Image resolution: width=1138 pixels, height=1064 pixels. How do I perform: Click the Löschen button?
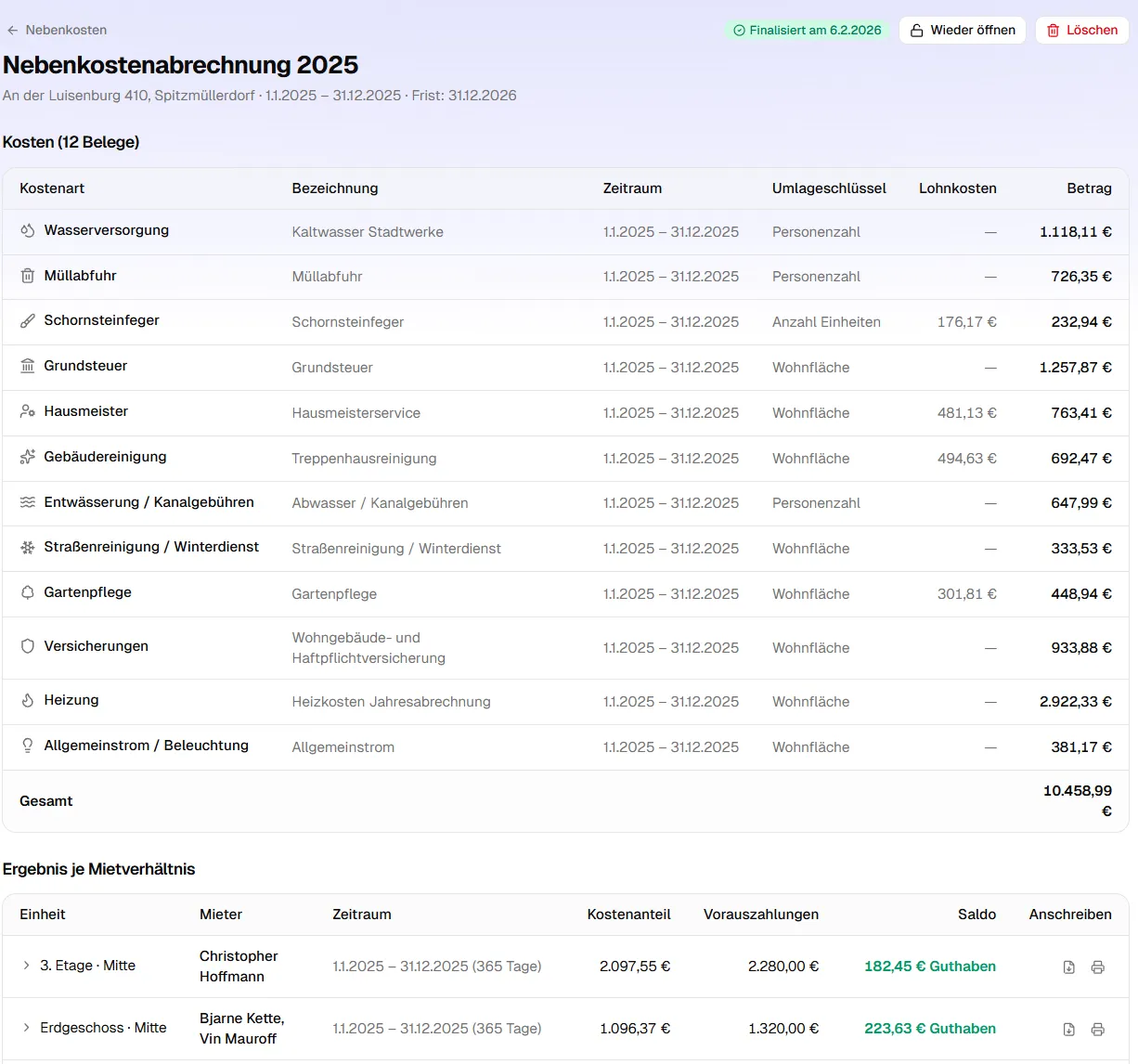click(x=1082, y=30)
